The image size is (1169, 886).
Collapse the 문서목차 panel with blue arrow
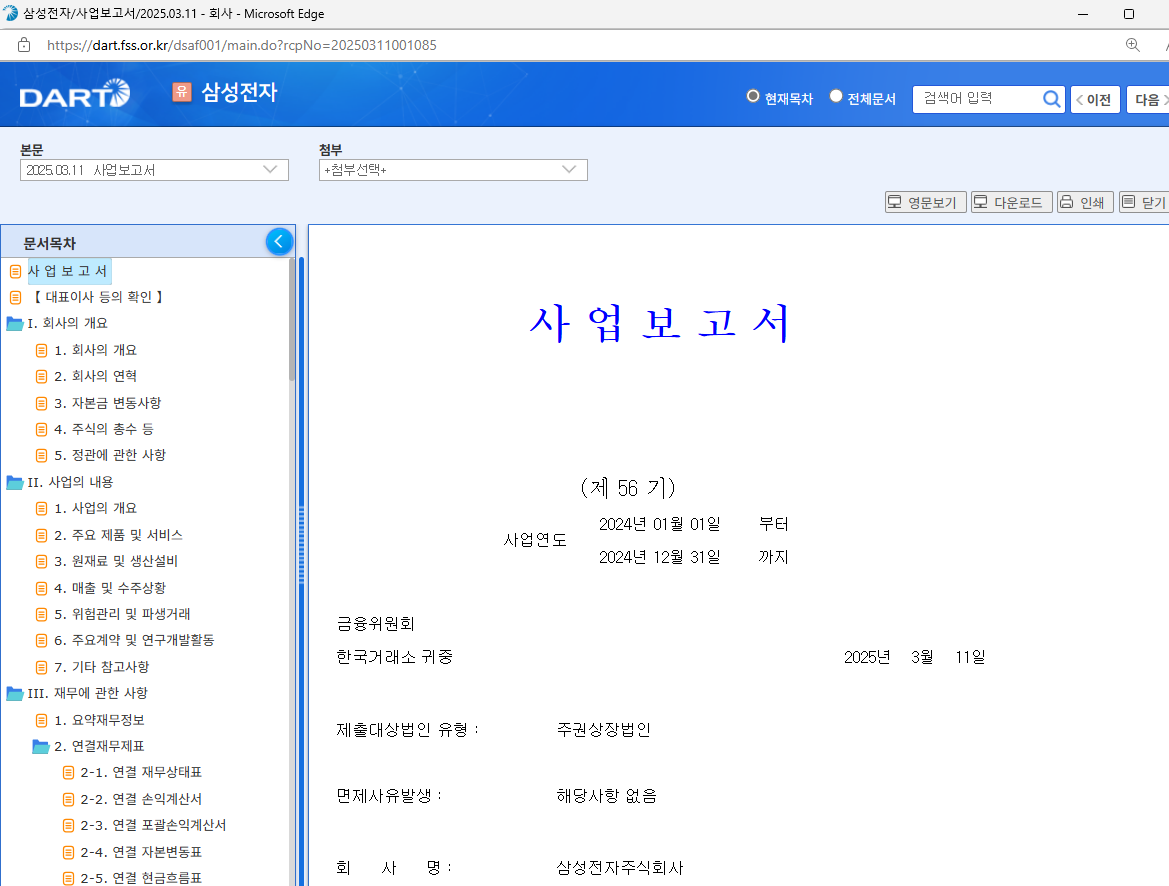(x=279, y=241)
